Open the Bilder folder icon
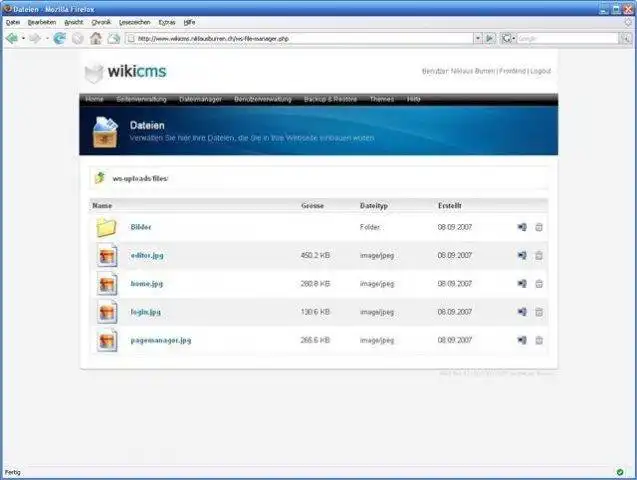Viewport: 637px width, 480px height. (x=106, y=227)
